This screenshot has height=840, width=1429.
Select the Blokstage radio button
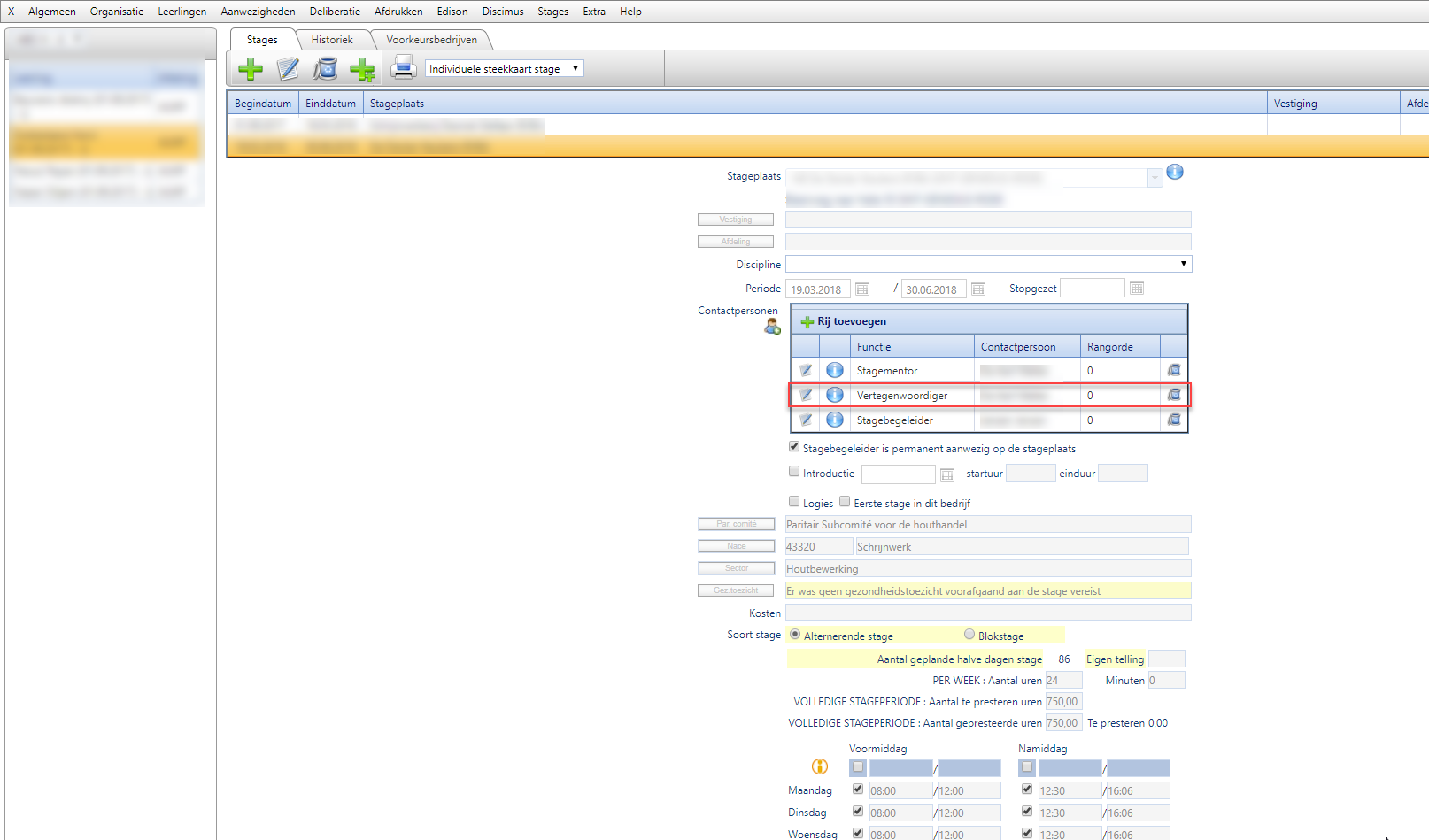(969, 635)
